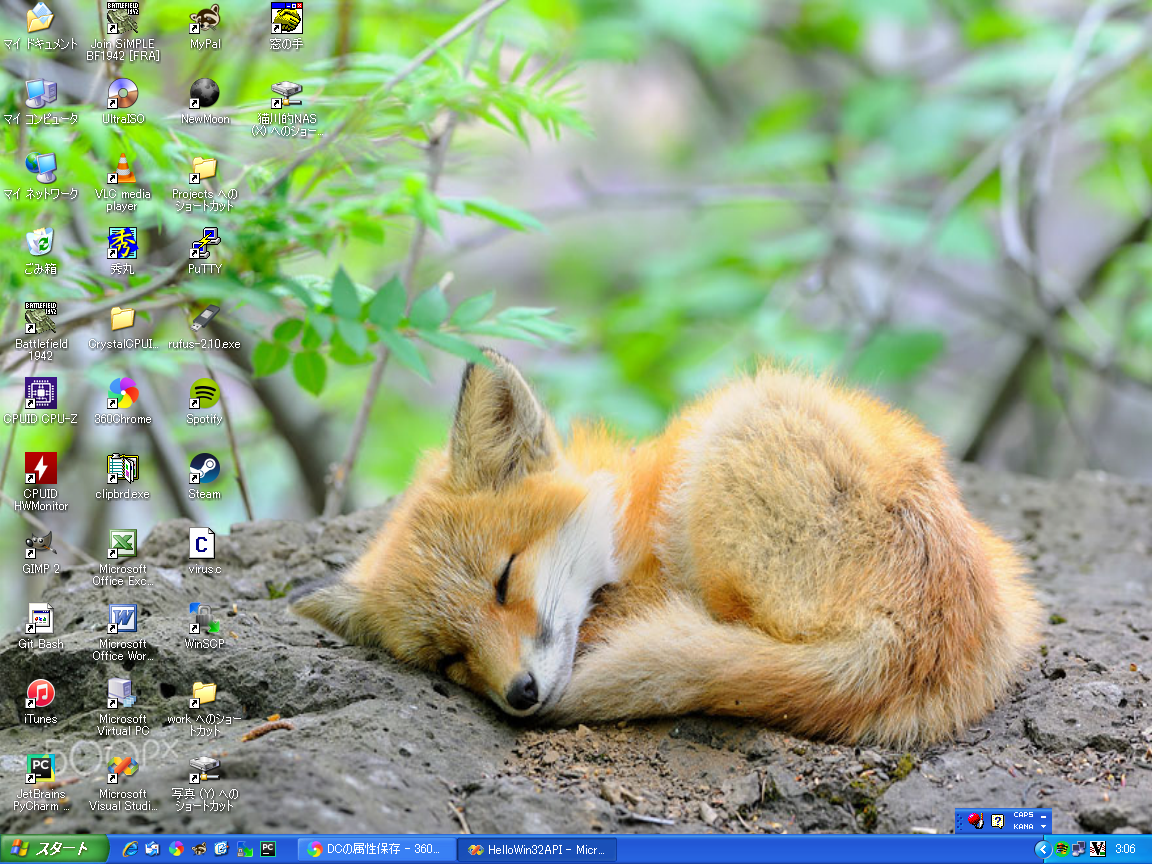Select the MyPal desktop shortcut
The width and height of the screenshot is (1152, 864).
[205, 26]
